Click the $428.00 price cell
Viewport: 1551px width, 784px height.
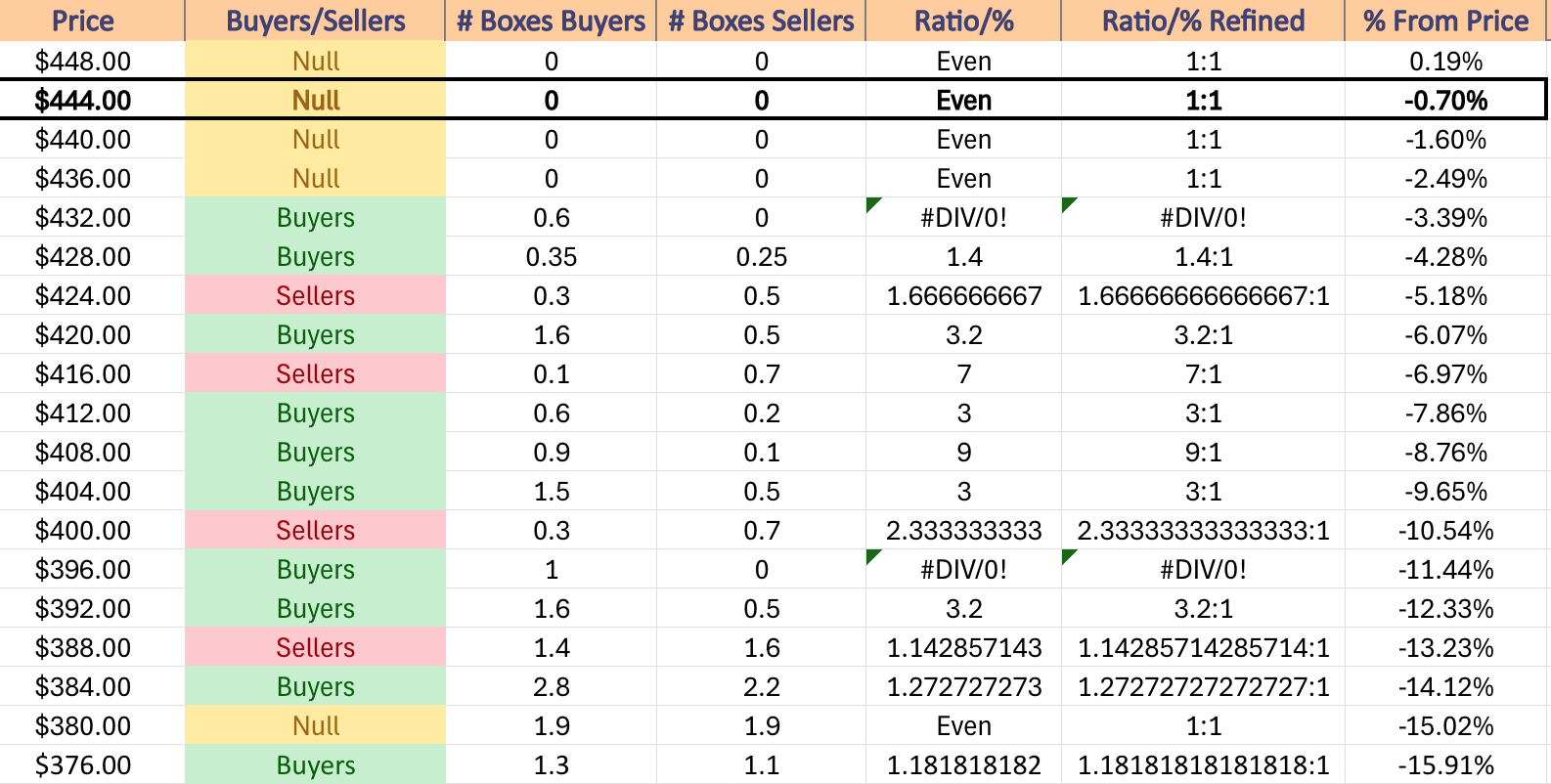92,256
